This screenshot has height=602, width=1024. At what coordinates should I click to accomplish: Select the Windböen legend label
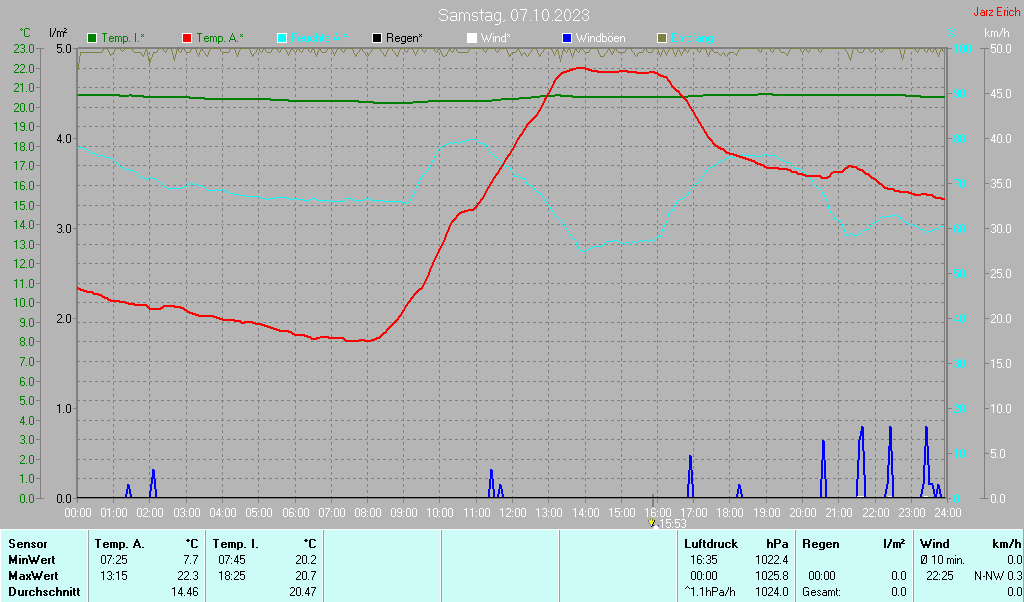(x=600, y=39)
